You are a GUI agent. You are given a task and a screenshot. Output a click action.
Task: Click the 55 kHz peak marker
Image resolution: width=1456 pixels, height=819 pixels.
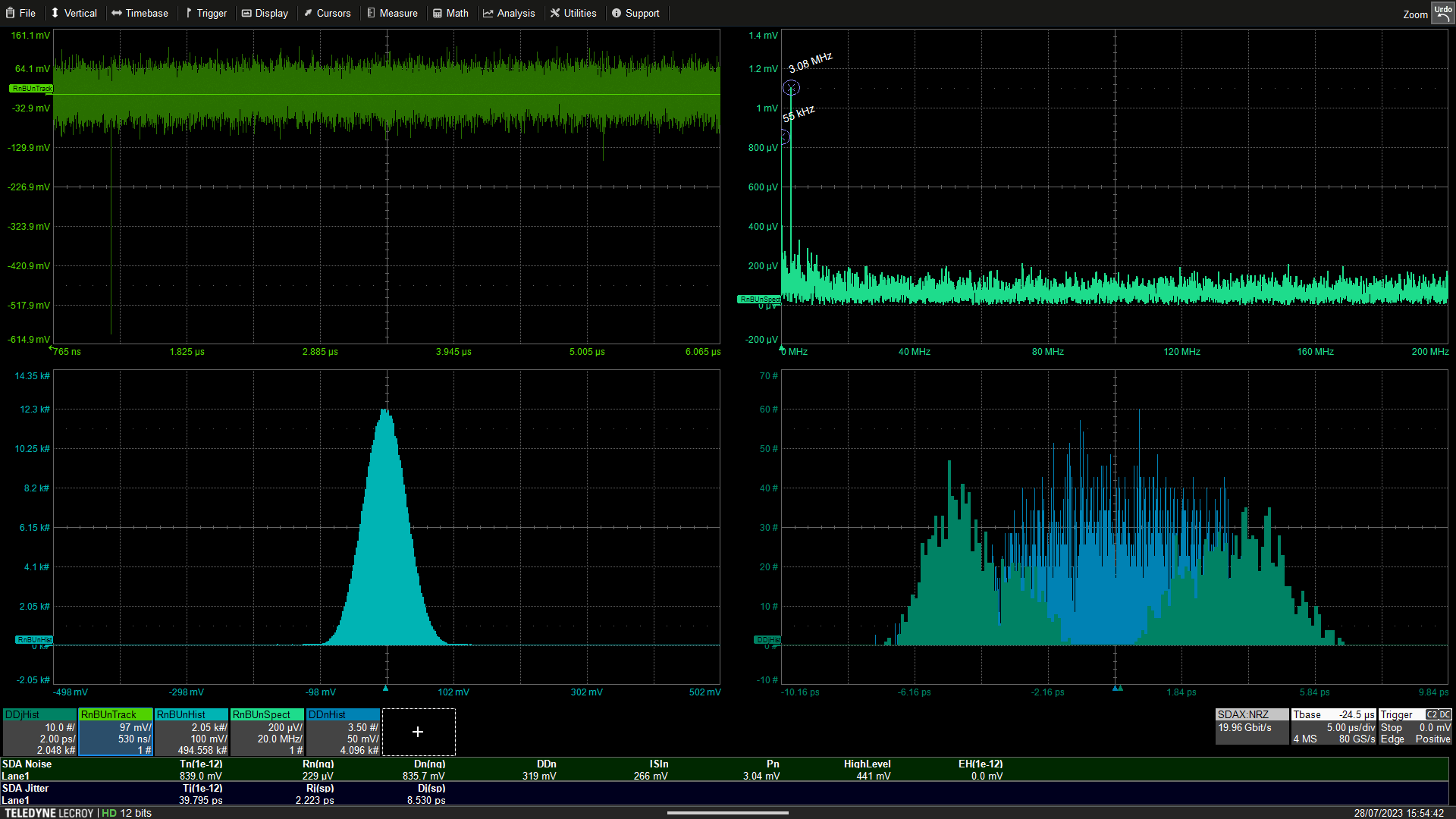pos(785,137)
